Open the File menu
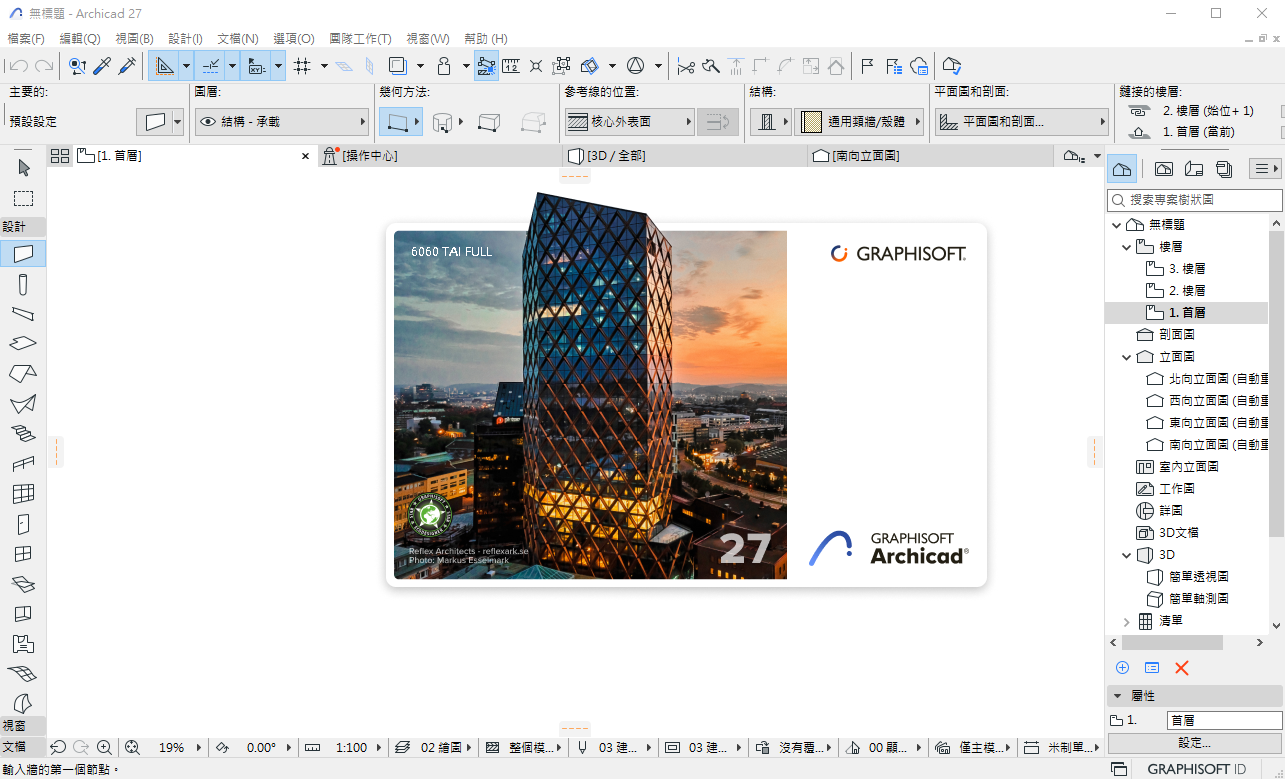Viewport: 1285px width, 779px height. 26,38
